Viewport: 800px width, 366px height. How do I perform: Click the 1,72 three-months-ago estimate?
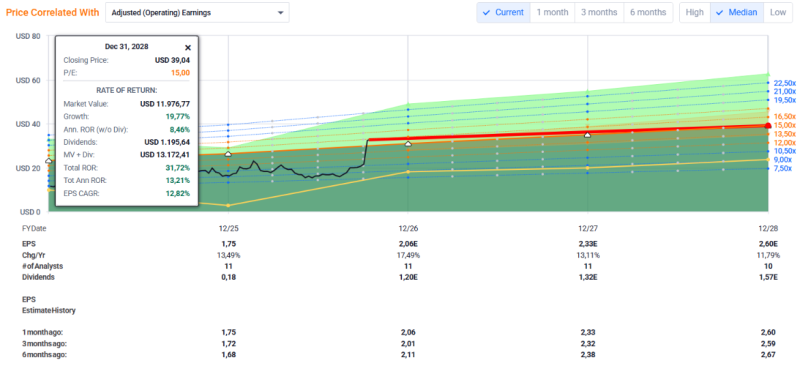point(228,344)
